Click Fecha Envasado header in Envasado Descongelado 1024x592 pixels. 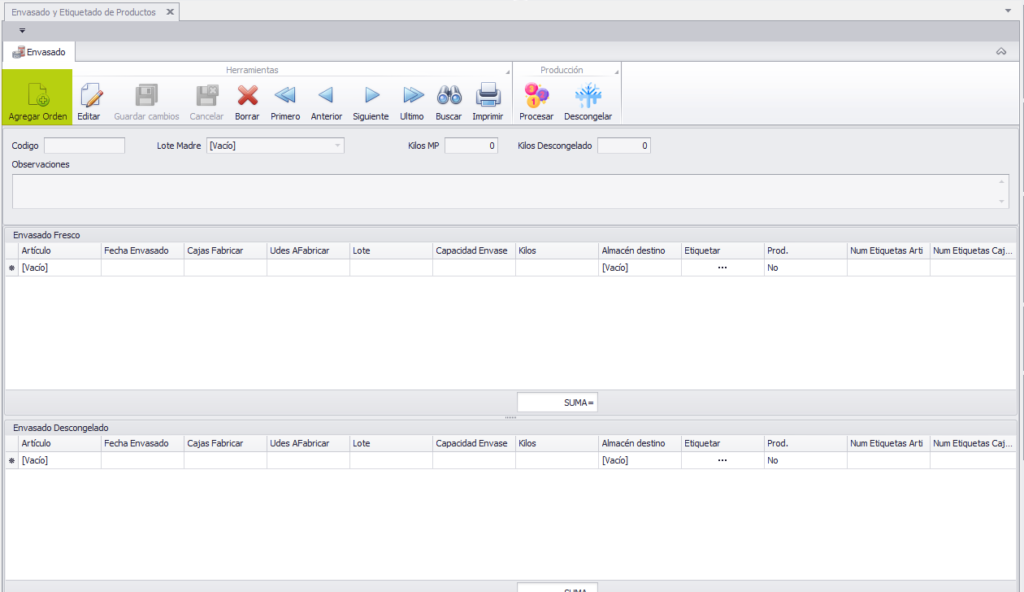pos(142,443)
